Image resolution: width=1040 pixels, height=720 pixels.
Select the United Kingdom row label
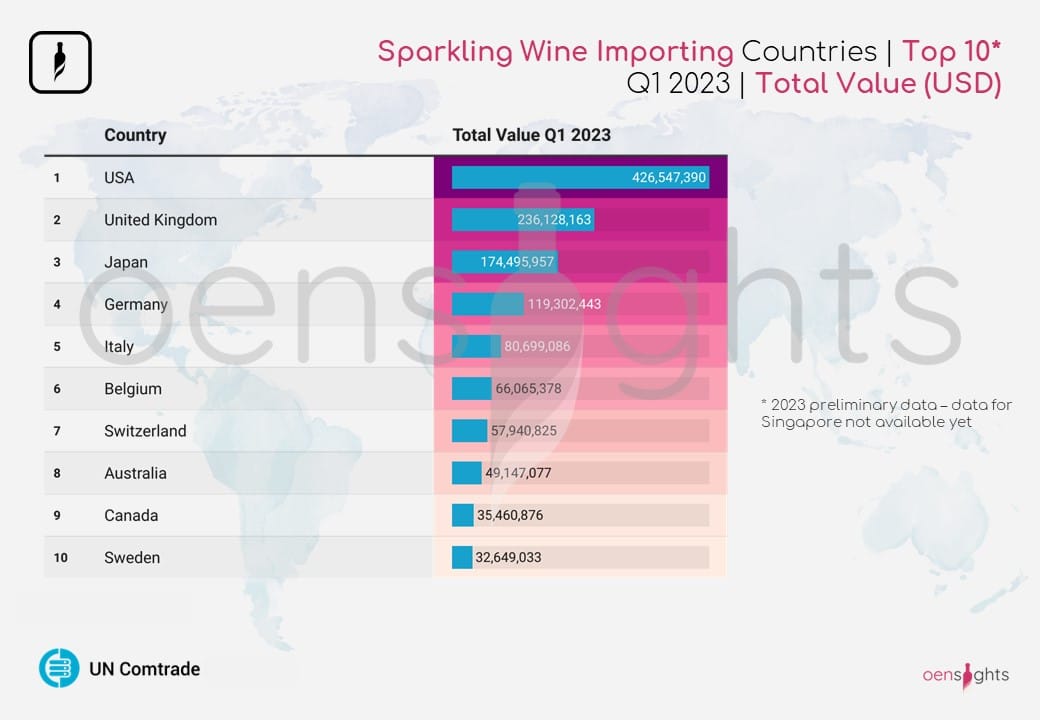[x=160, y=220]
